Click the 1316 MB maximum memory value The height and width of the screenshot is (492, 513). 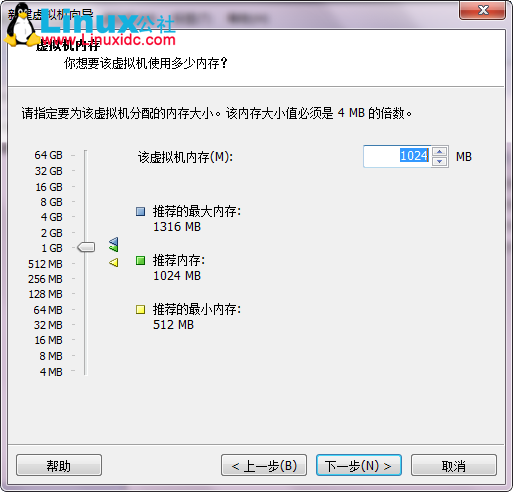pos(177,227)
